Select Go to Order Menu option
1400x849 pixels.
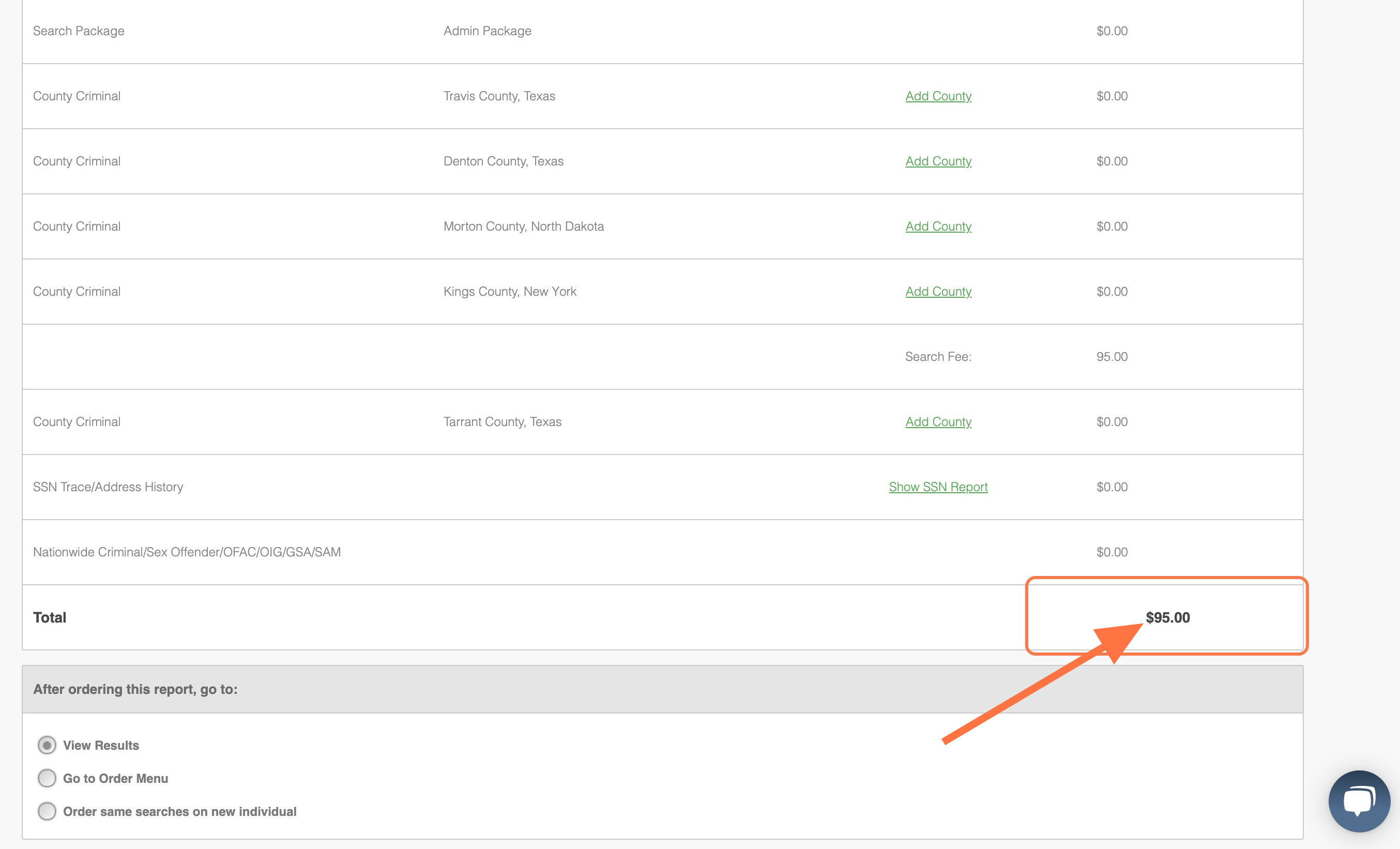click(47, 778)
